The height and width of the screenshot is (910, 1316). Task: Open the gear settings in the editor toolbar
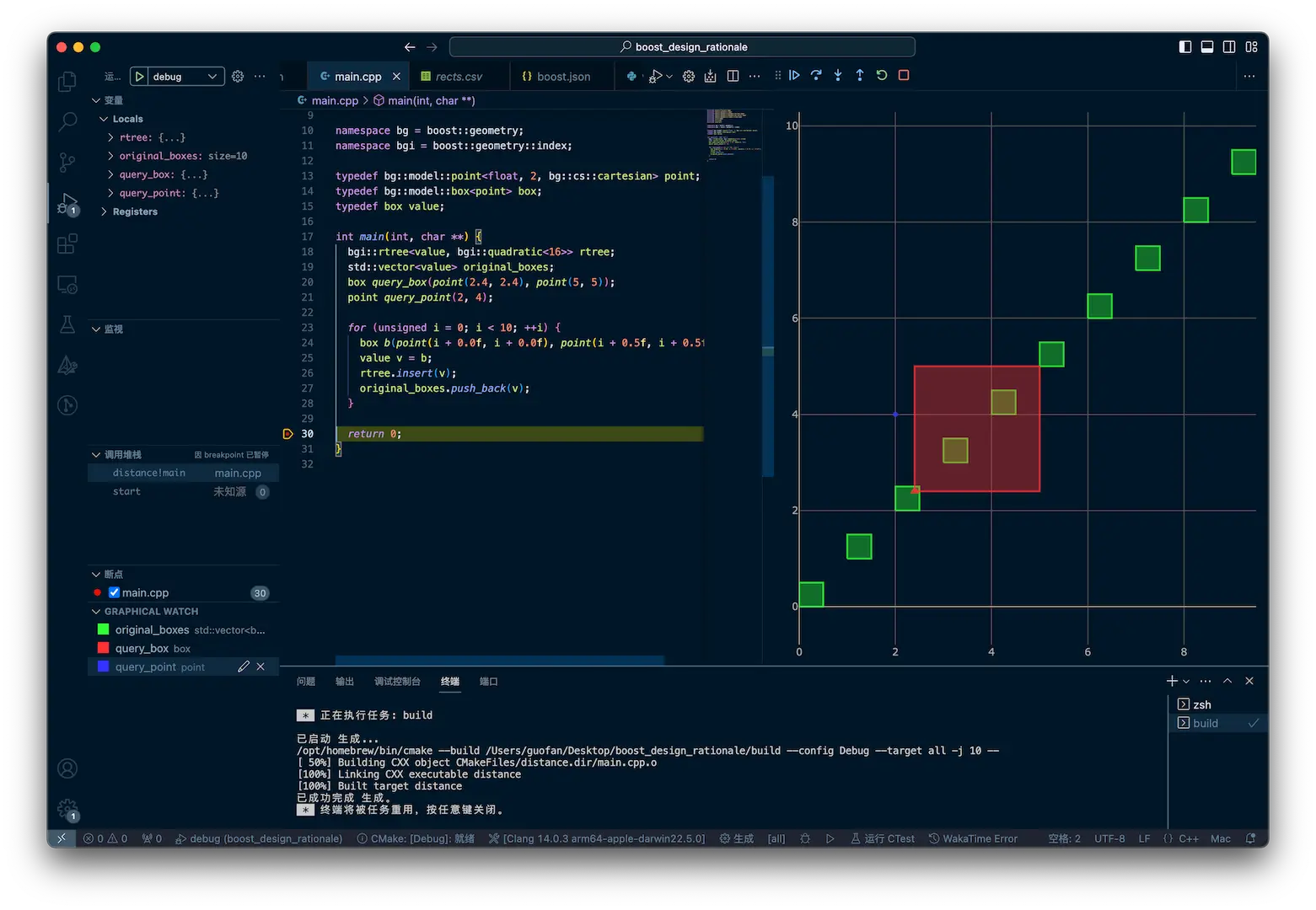coord(689,76)
